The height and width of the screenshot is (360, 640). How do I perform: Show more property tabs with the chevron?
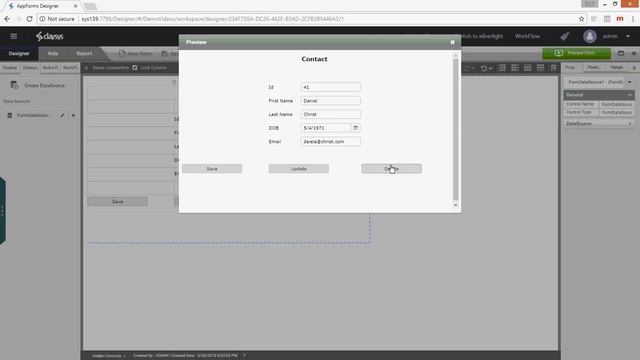(634, 68)
